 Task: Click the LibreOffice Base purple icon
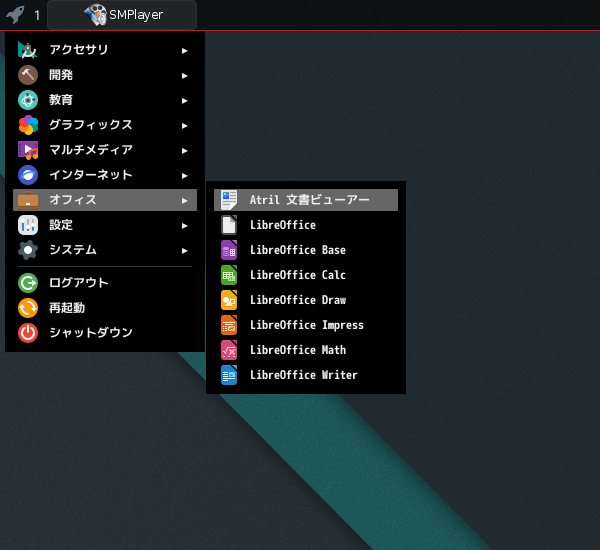(x=229, y=250)
